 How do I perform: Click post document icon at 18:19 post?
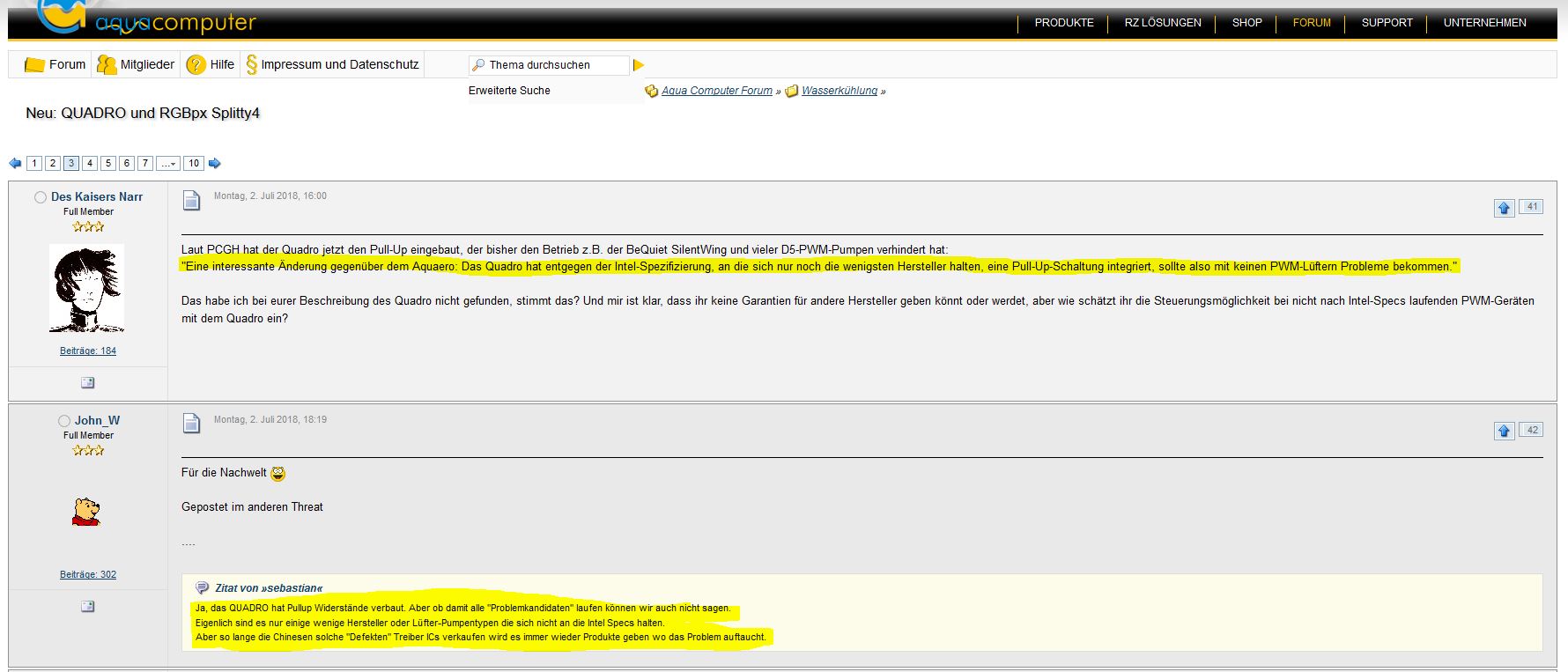(191, 424)
